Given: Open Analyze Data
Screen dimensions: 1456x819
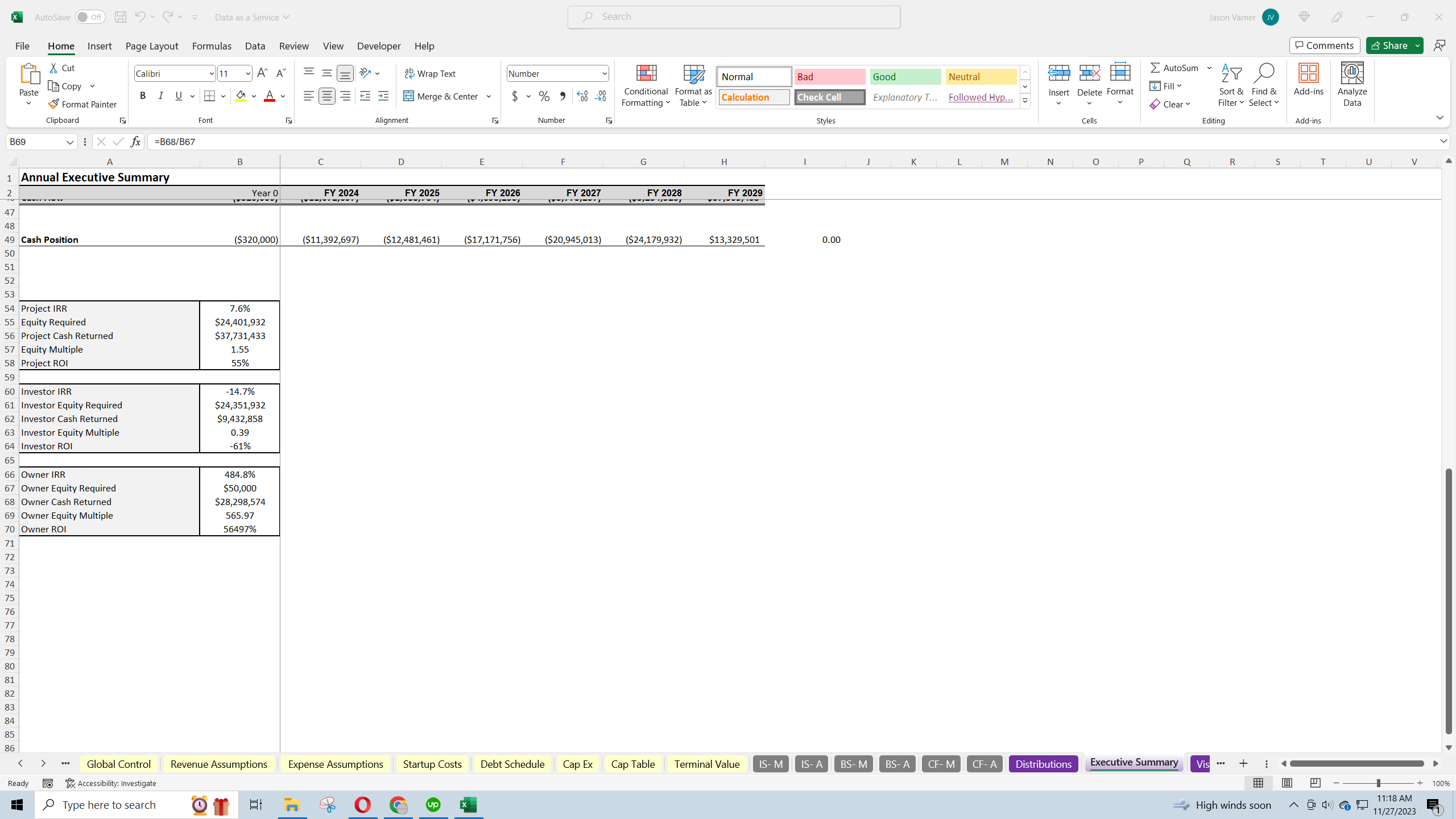Looking at the screenshot, I should (x=1352, y=84).
